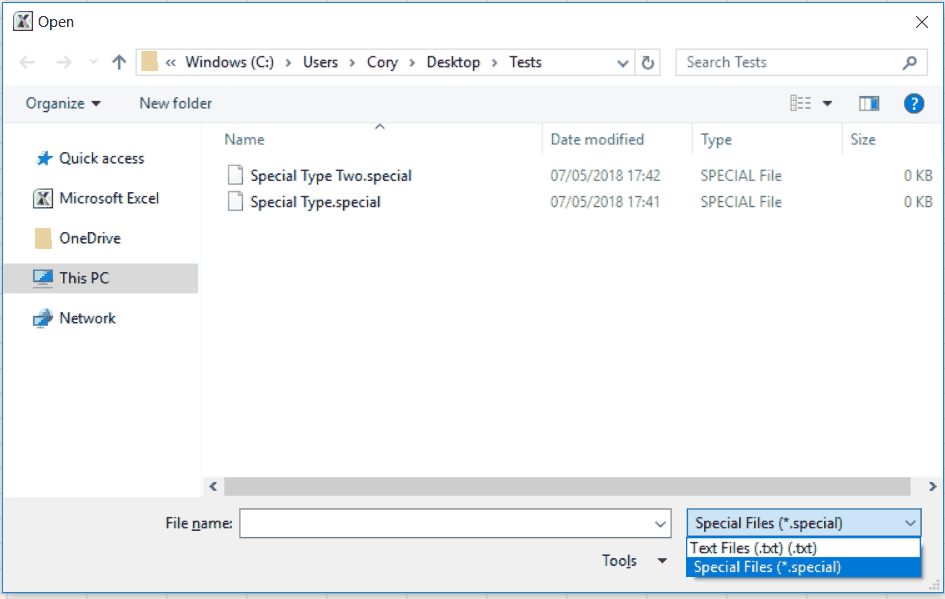Screen dimensions: 945x599
Task: Click the New folder button
Action: point(175,103)
